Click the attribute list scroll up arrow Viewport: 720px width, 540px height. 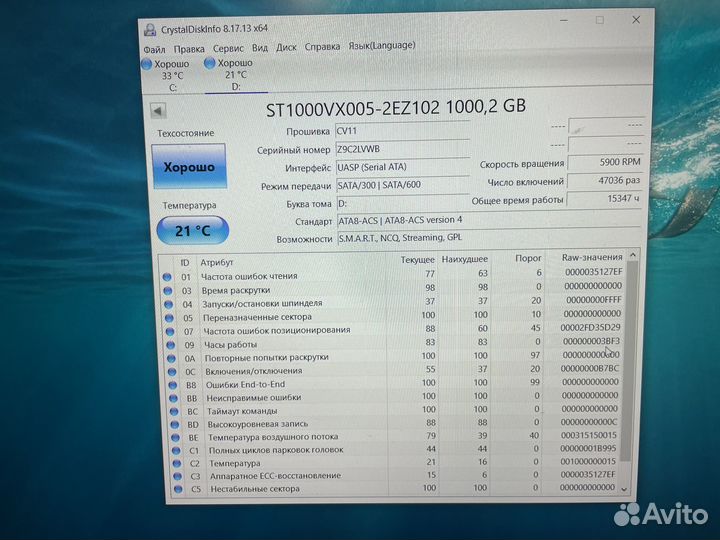click(633, 254)
